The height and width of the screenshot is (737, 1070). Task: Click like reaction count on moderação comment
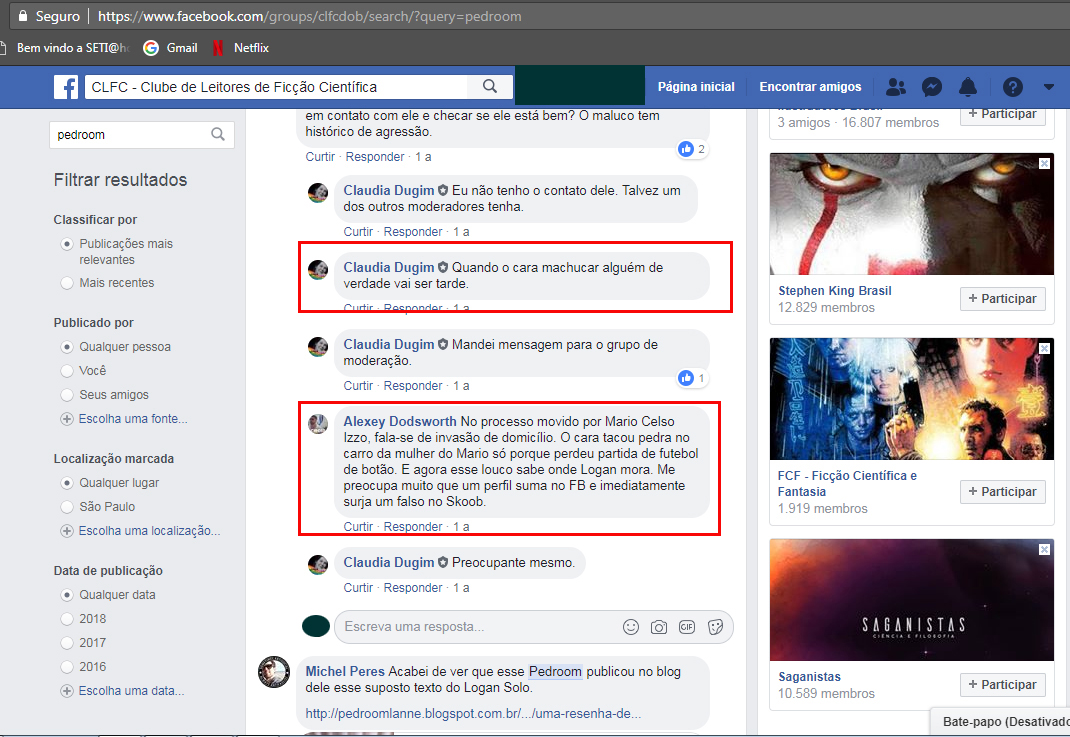692,377
